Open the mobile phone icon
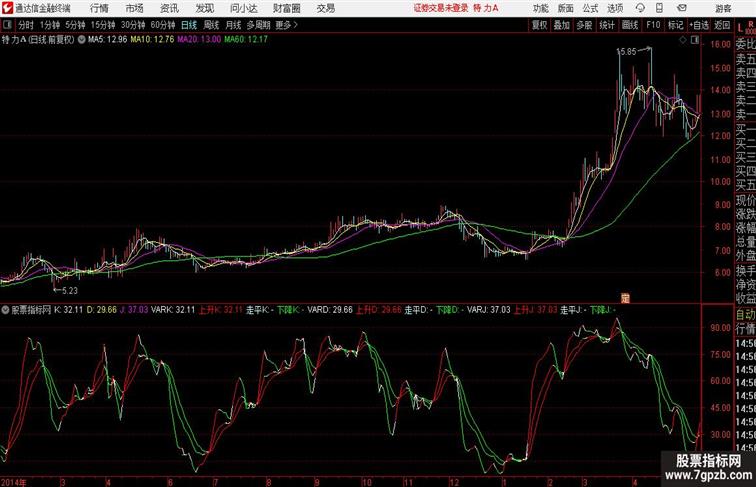Viewport: 756px width, 487px height. (x=659, y=8)
